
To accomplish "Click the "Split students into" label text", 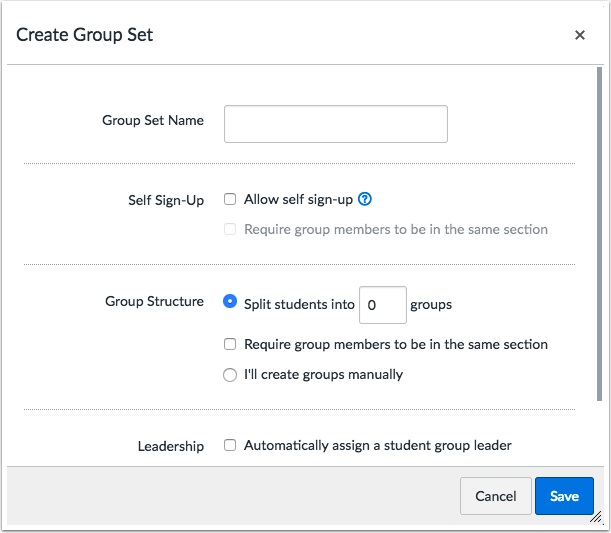I will click(x=299, y=305).
